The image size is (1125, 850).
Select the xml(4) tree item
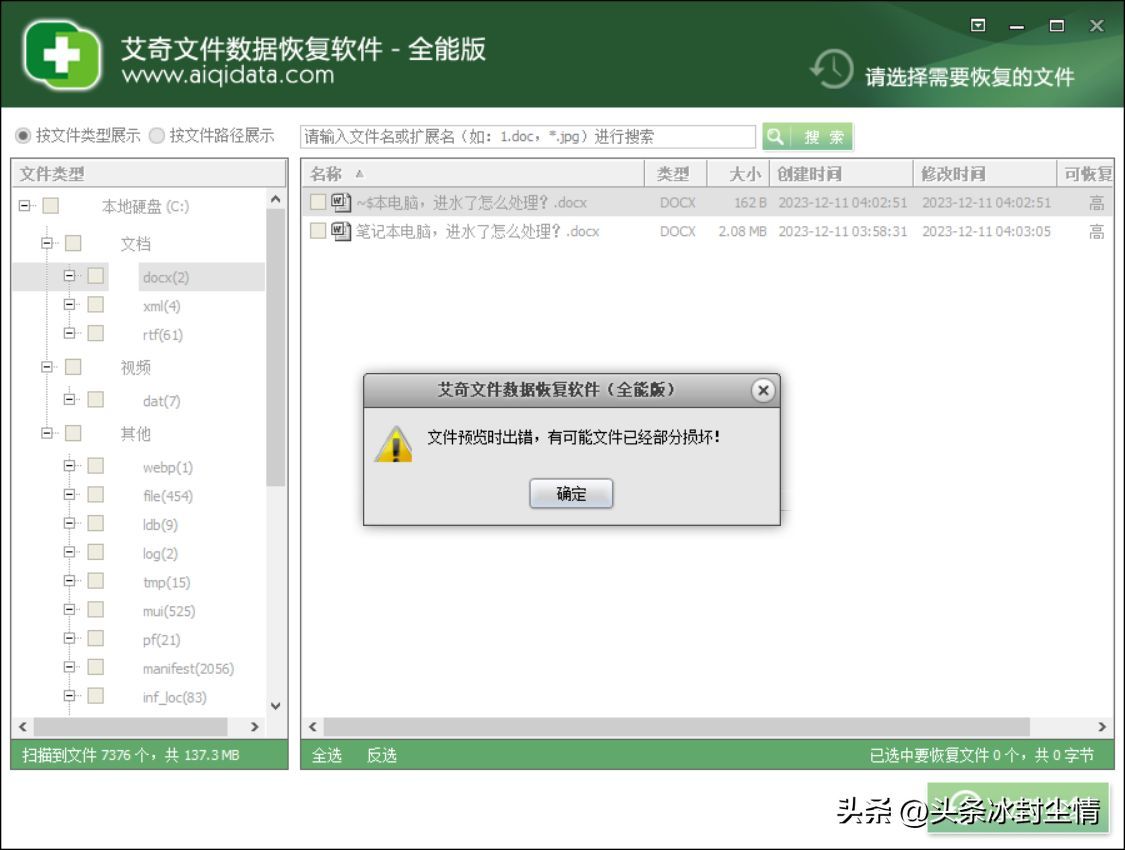coord(161,306)
